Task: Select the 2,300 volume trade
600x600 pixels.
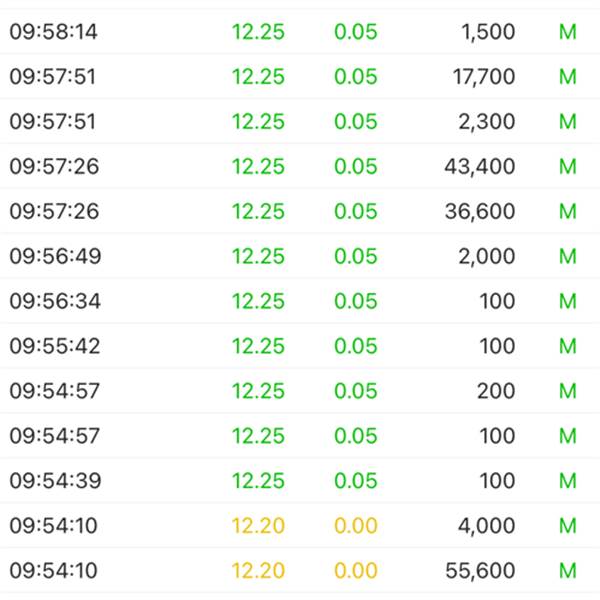Action: tap(486, 122)
